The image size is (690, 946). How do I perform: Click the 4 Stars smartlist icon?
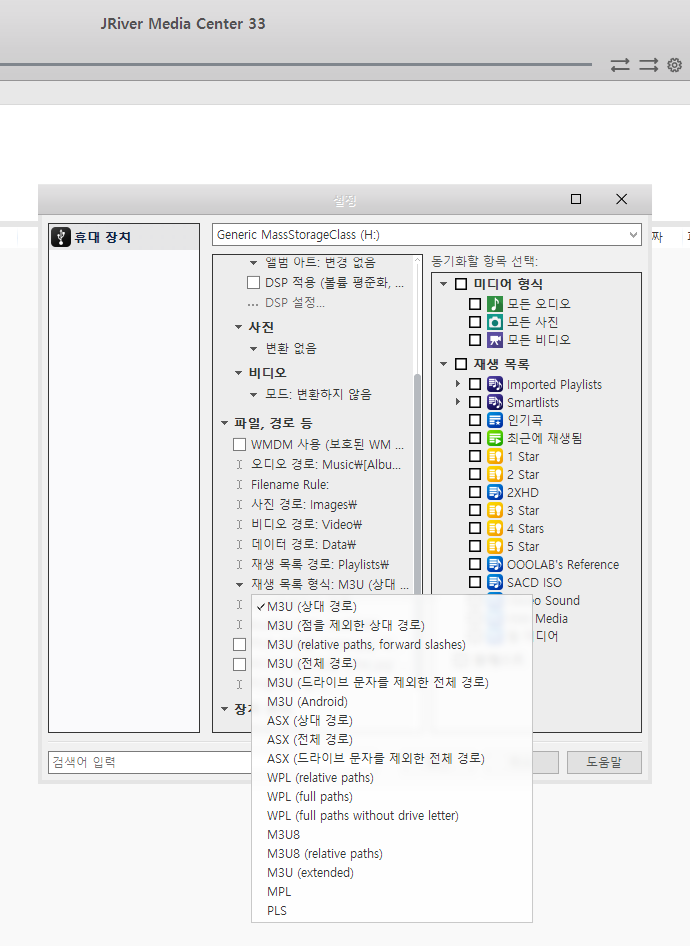tap(495, 529)
